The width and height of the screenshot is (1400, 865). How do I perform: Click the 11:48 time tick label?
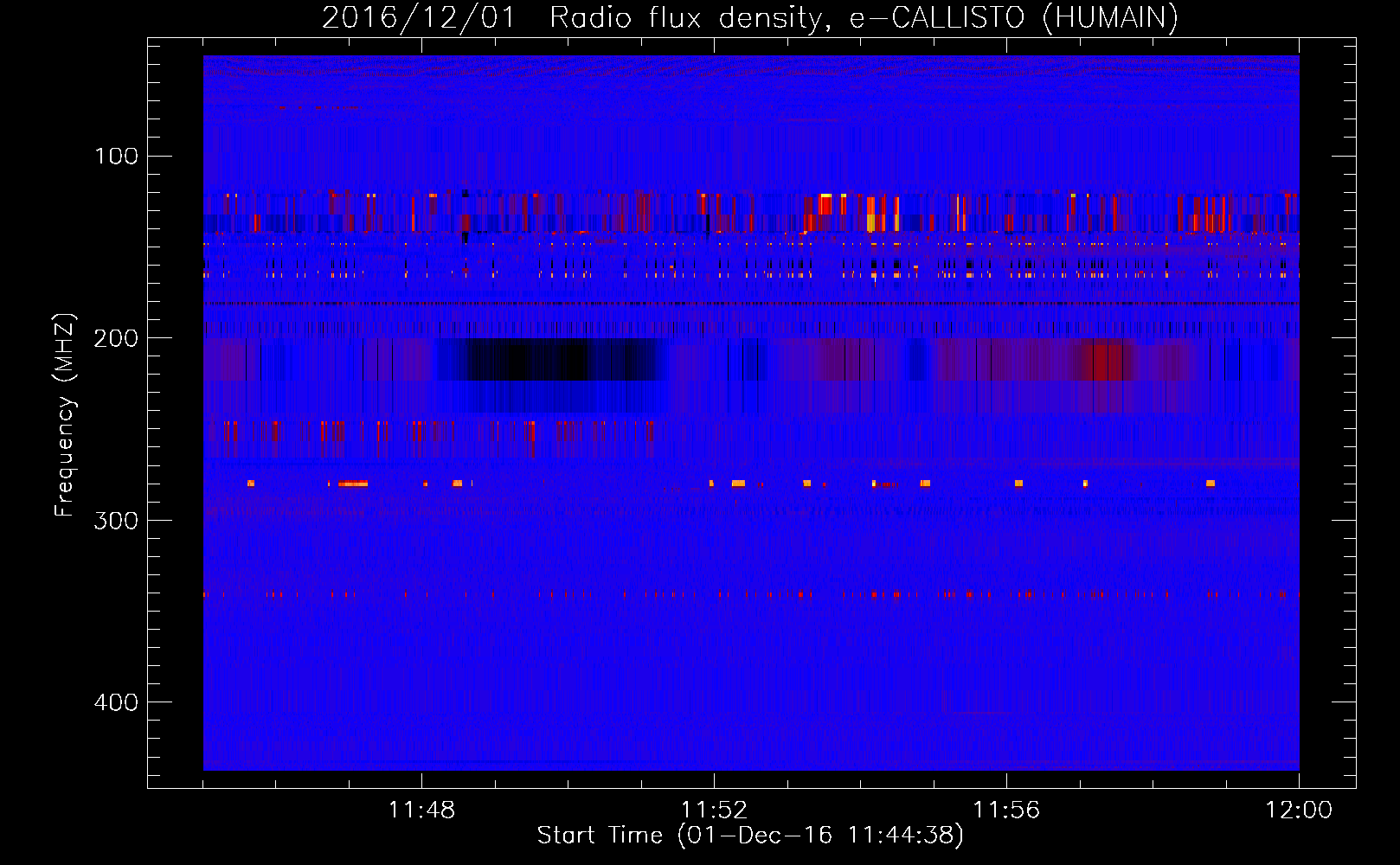pyautogui.click(x=421, y=810)
